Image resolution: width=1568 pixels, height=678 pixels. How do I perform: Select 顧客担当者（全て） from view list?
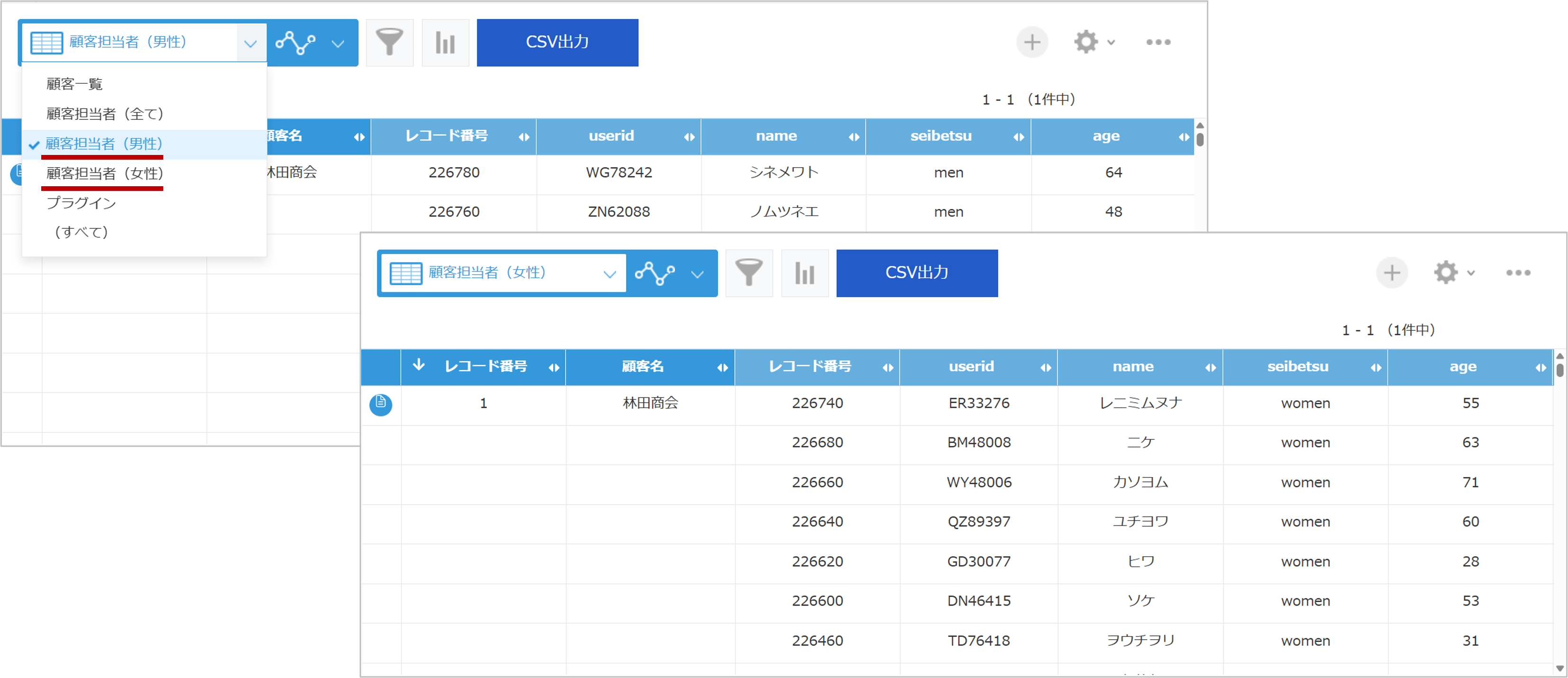144,114
